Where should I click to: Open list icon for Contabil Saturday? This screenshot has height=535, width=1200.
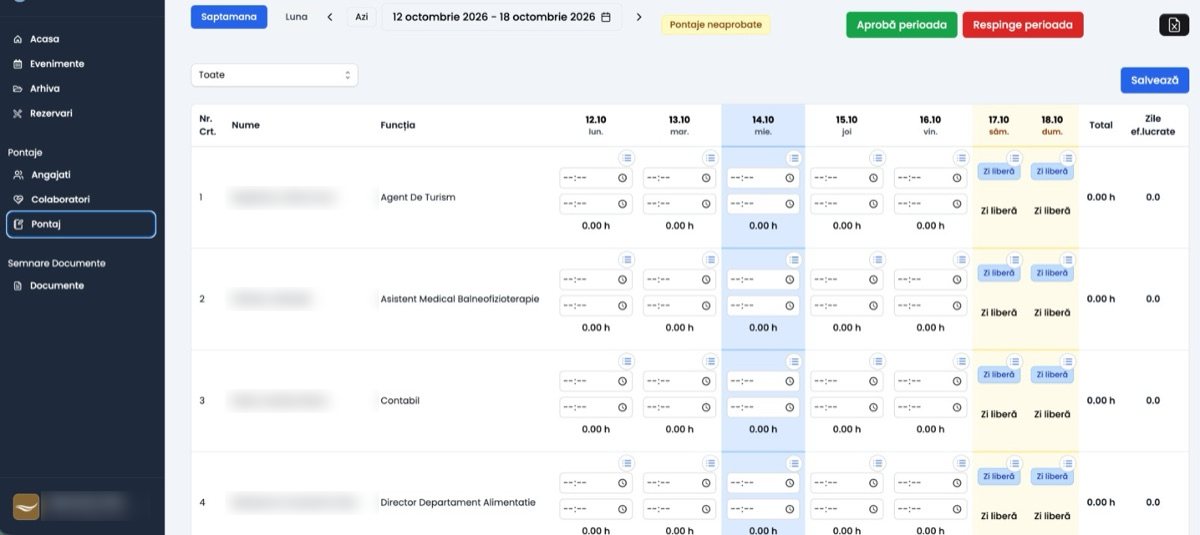pyautogui.click(x=1014, y=362)
